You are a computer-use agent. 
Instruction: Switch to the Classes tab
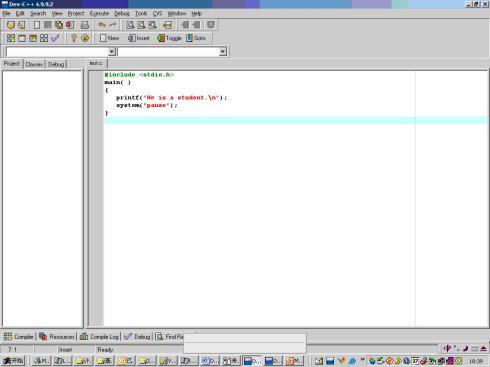(34, 64)
